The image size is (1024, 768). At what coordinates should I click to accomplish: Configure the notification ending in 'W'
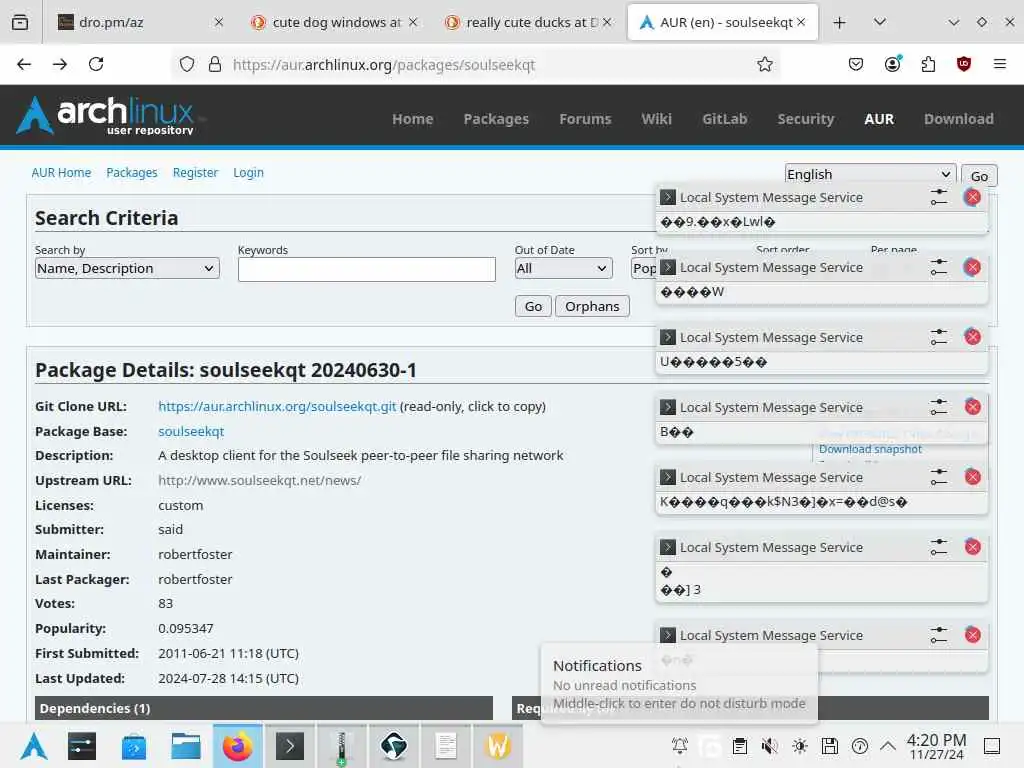938,267
